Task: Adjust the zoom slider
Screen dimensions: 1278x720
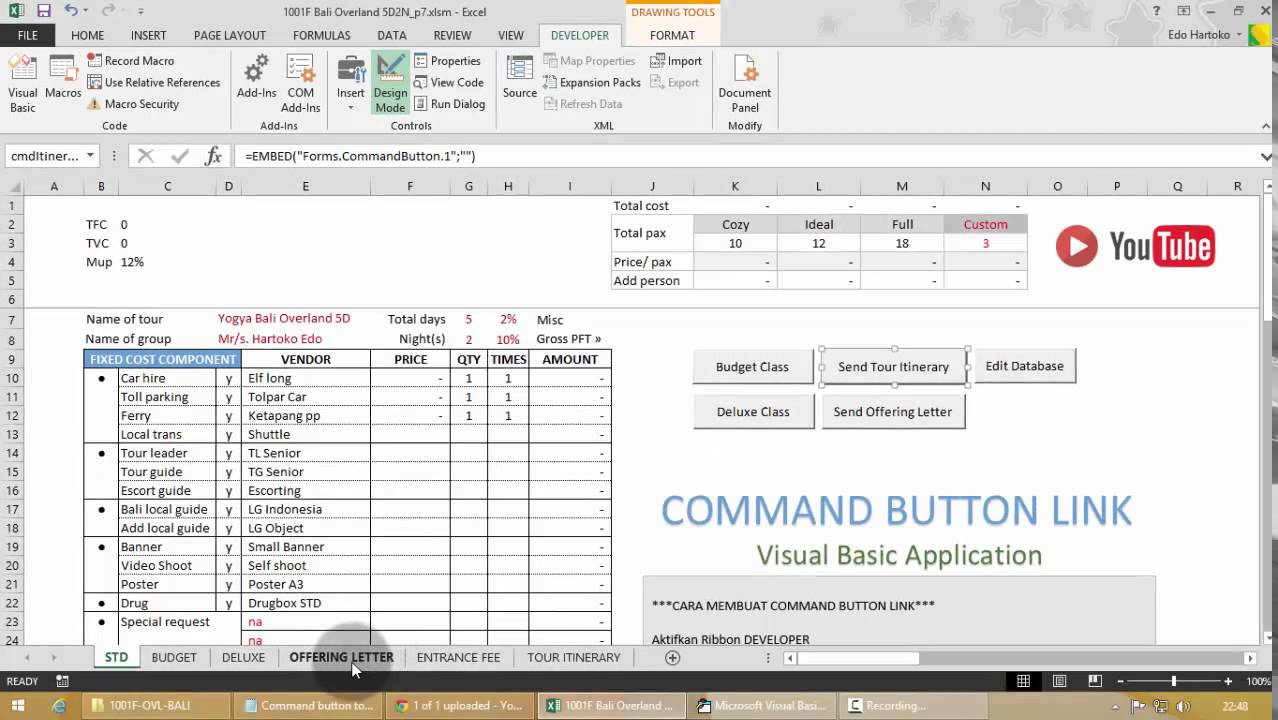Action: click(x=1174, y=681)
